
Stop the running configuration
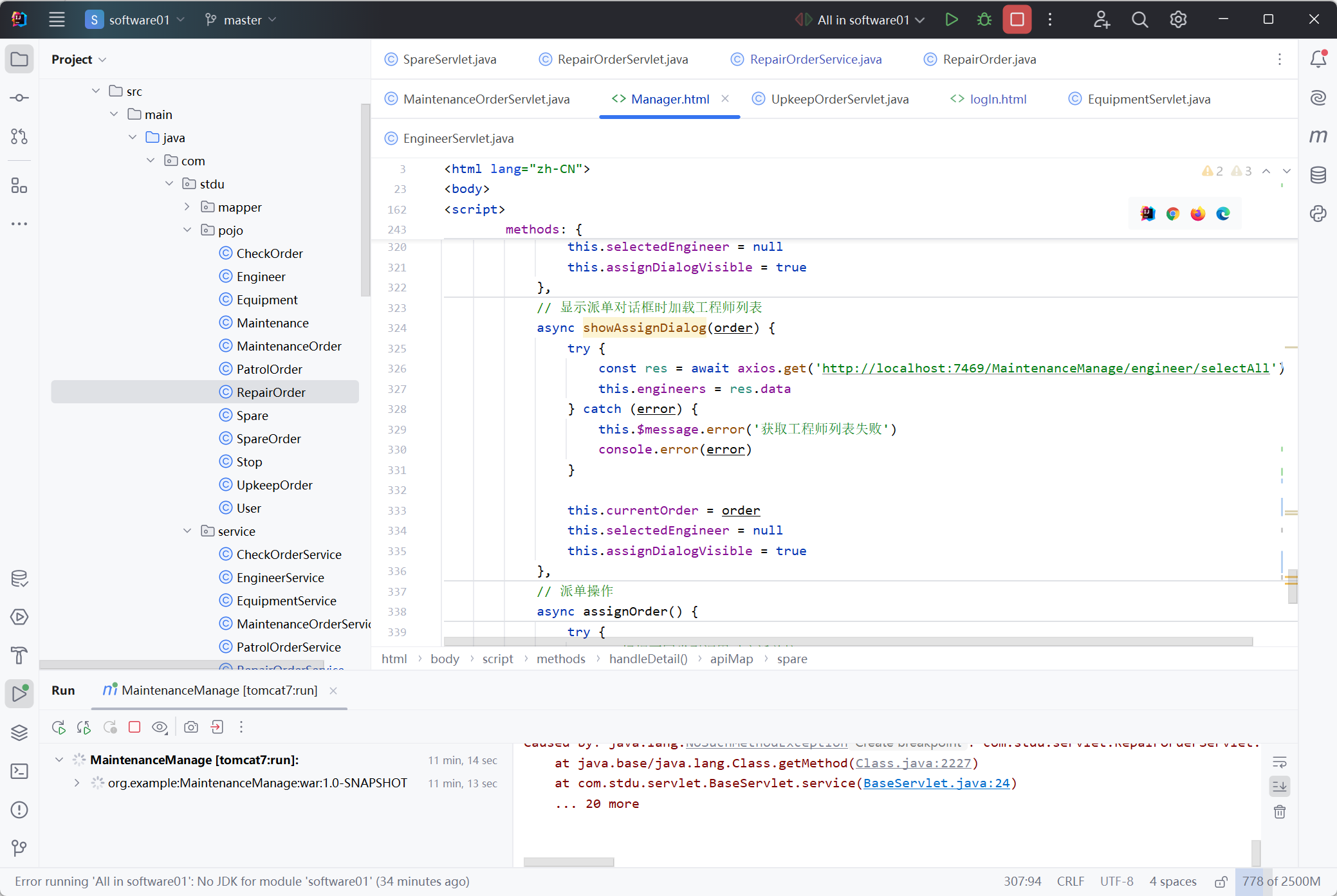(1017, 19)
